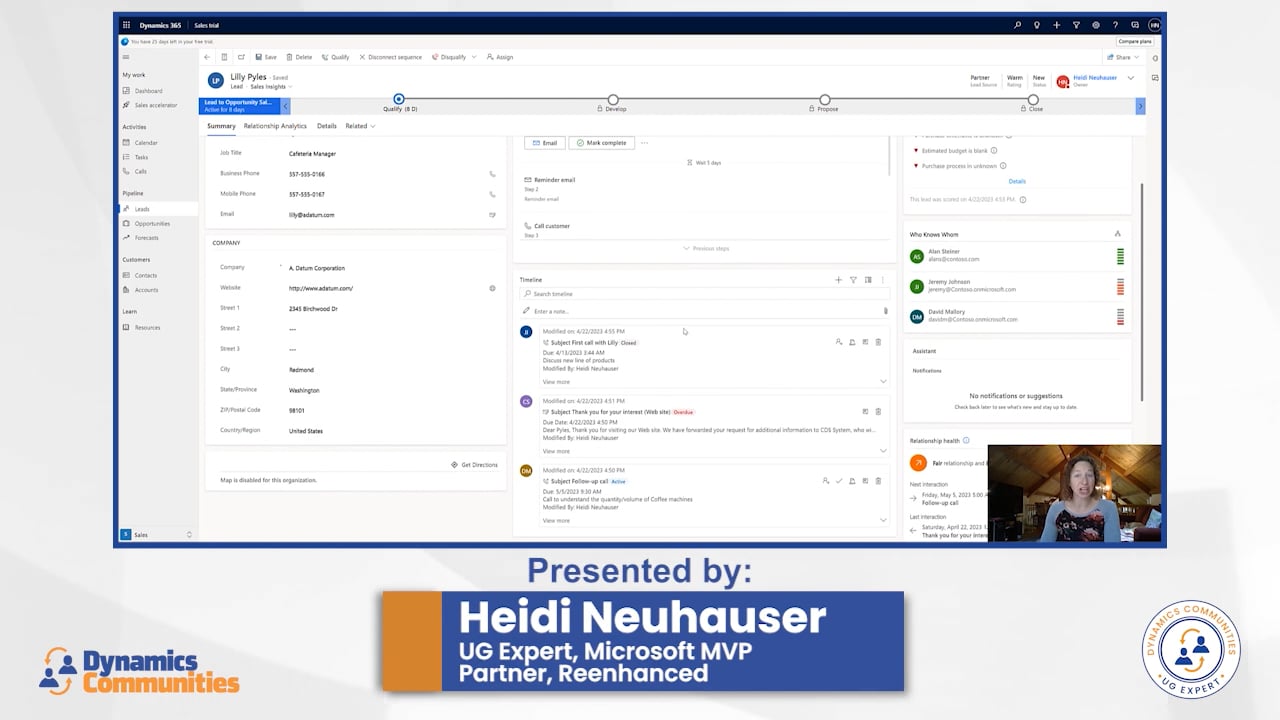Open the Dynamics 365 app launcher waffle

click(126, 25)
